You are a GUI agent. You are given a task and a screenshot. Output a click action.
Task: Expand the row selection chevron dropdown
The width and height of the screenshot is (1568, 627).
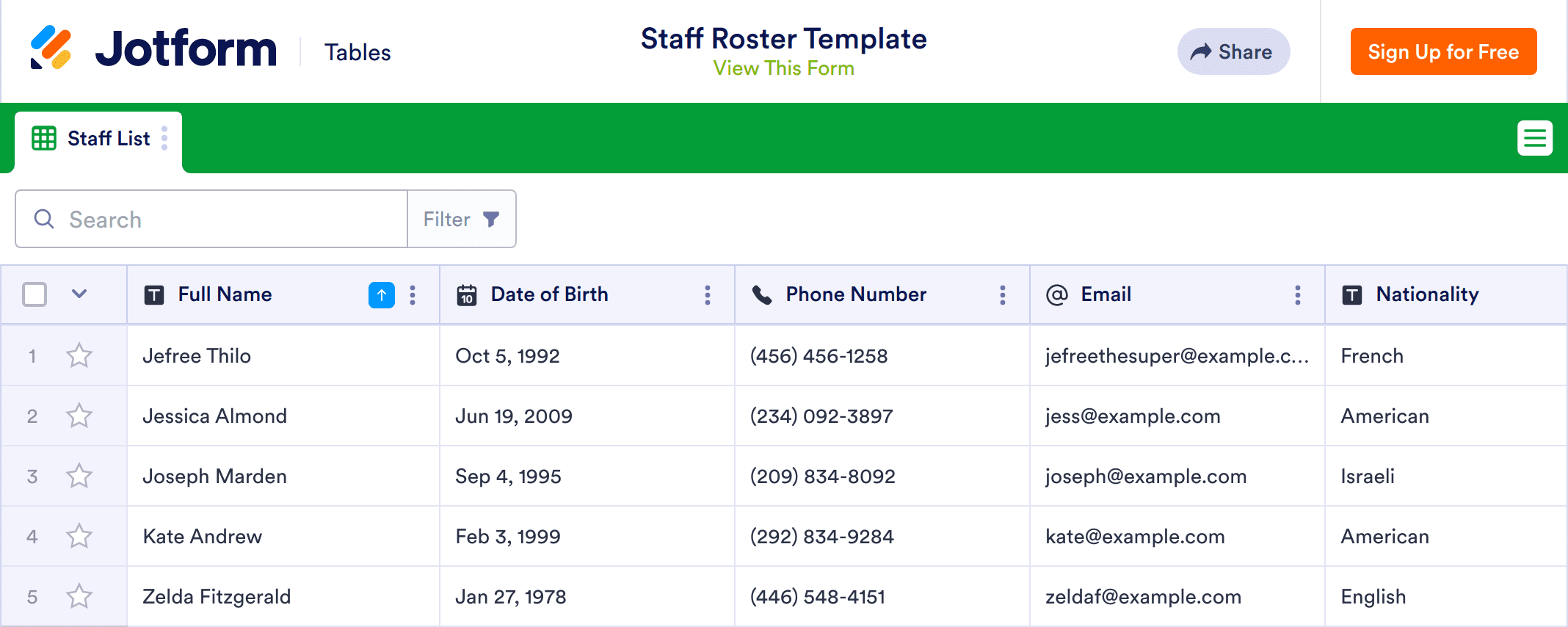tap(79, 294)
